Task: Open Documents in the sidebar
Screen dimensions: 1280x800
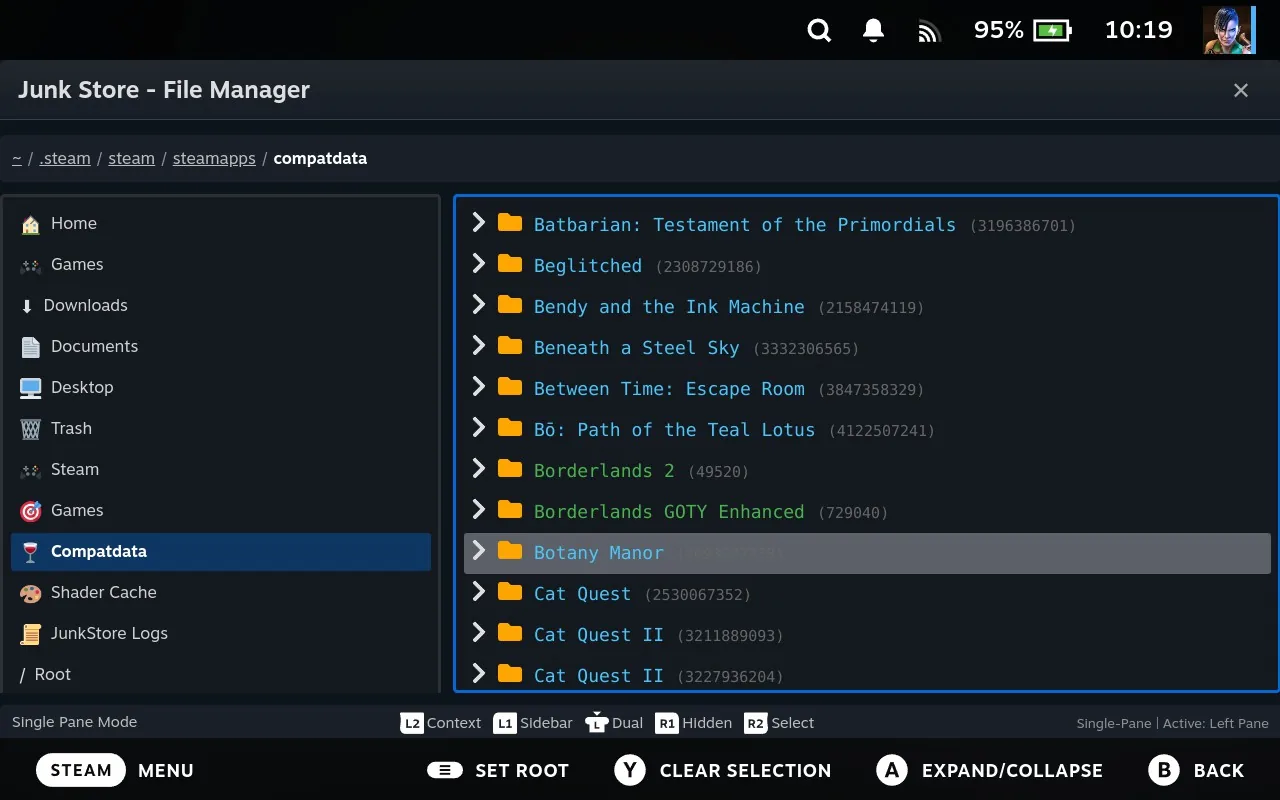Action: pos(221,347)
